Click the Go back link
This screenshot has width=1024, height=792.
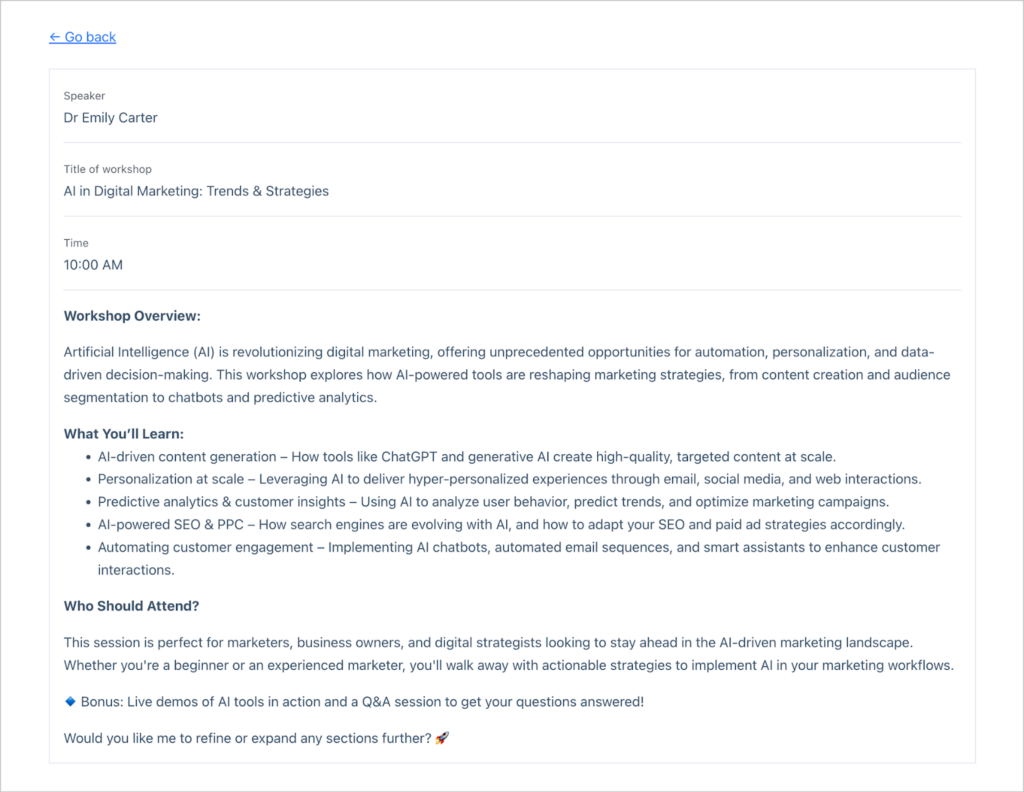point(83,37)
